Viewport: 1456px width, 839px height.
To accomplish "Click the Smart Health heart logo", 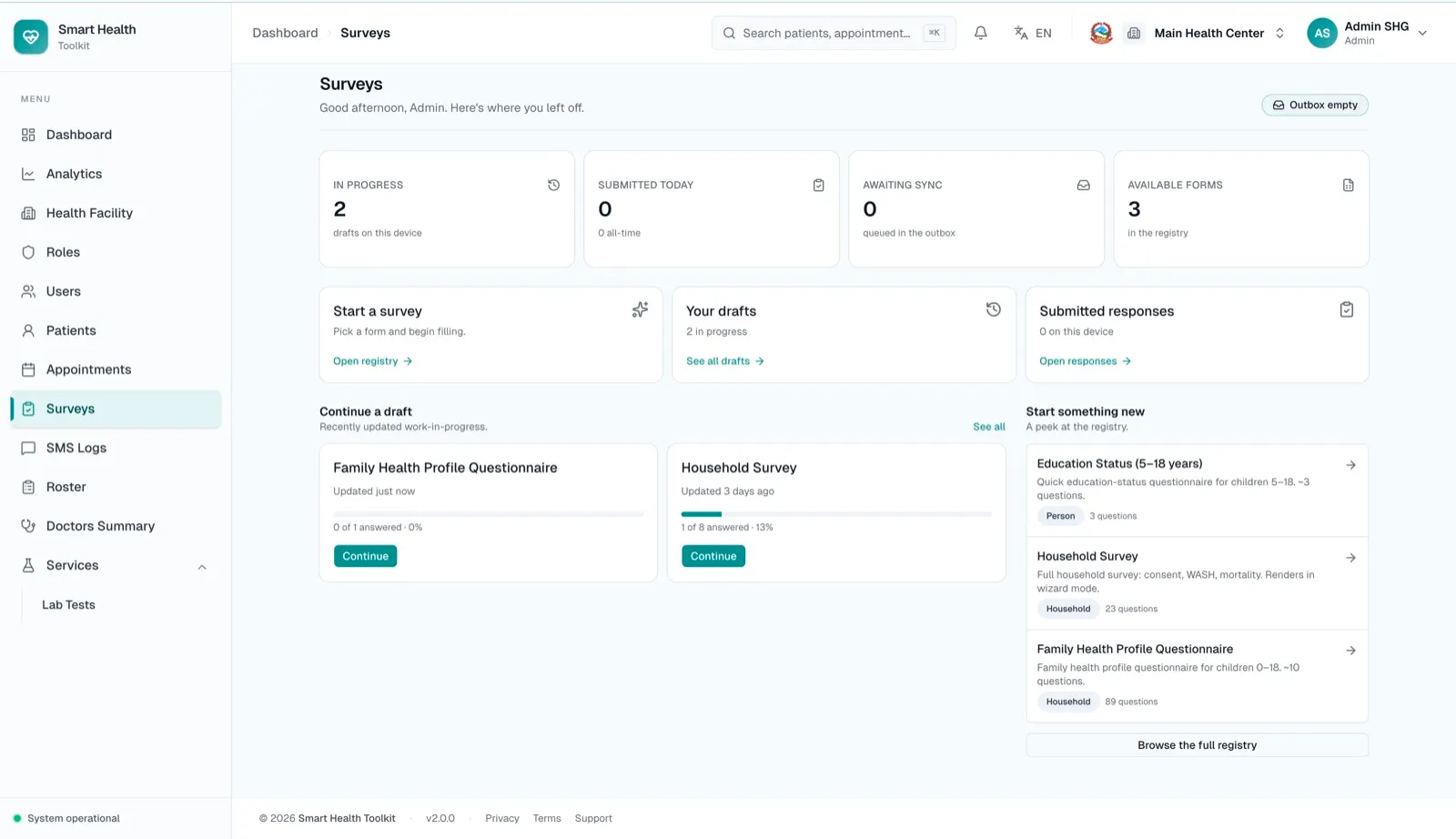I will click(x=31, y=36).
